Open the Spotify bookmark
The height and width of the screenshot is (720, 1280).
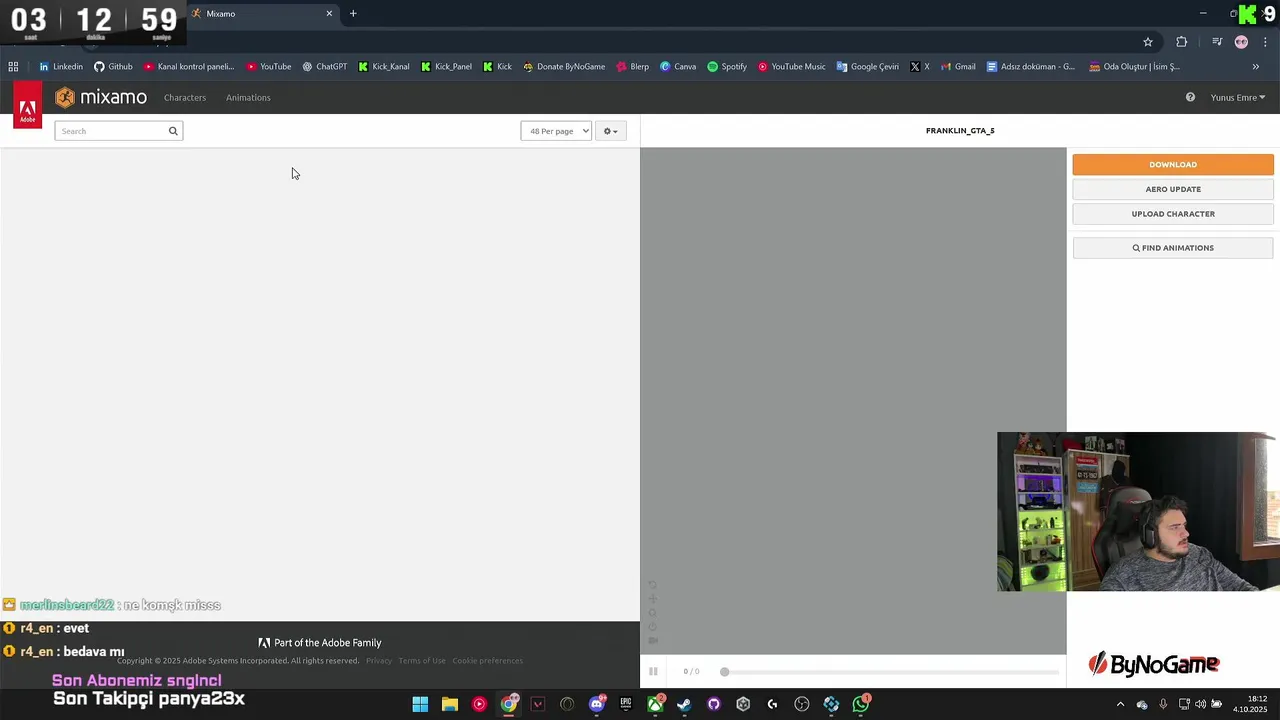click(727, 67)
